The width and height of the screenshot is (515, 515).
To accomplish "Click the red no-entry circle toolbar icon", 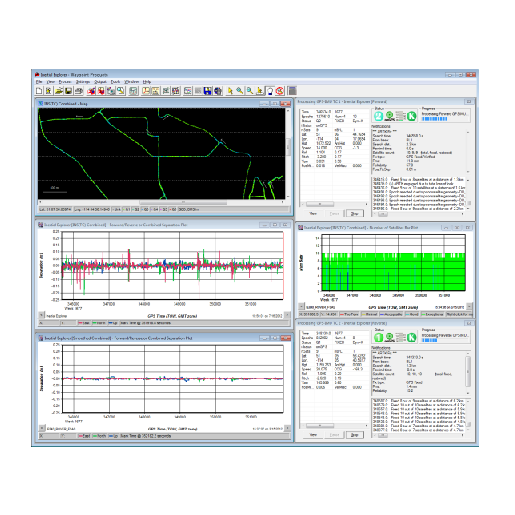I will [280, 91].
